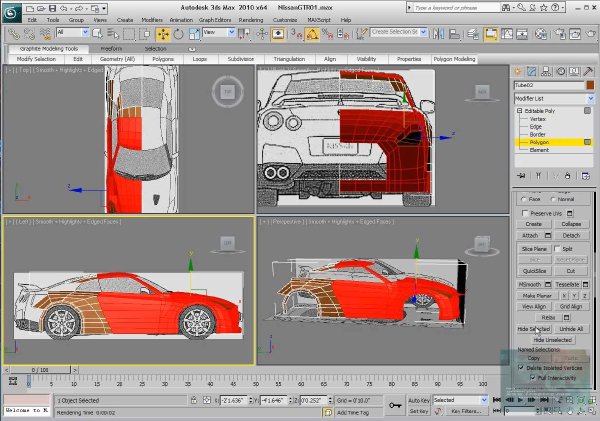The width and height of the screenshot is (600, 421).
Task: Enable the Preserve UVs checkbox
Action: (525, 213)
